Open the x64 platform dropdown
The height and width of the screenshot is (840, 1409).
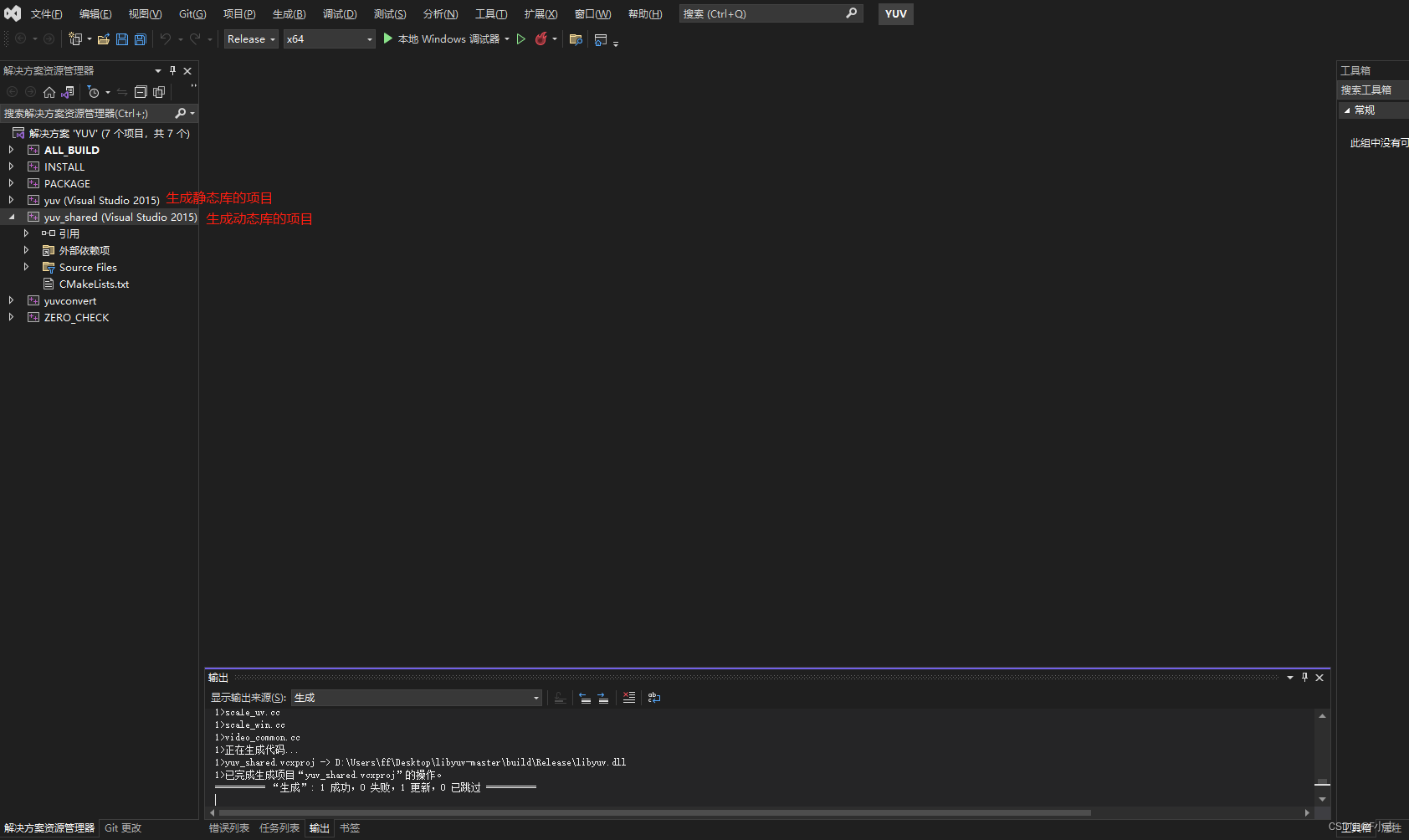coord(329,39)
